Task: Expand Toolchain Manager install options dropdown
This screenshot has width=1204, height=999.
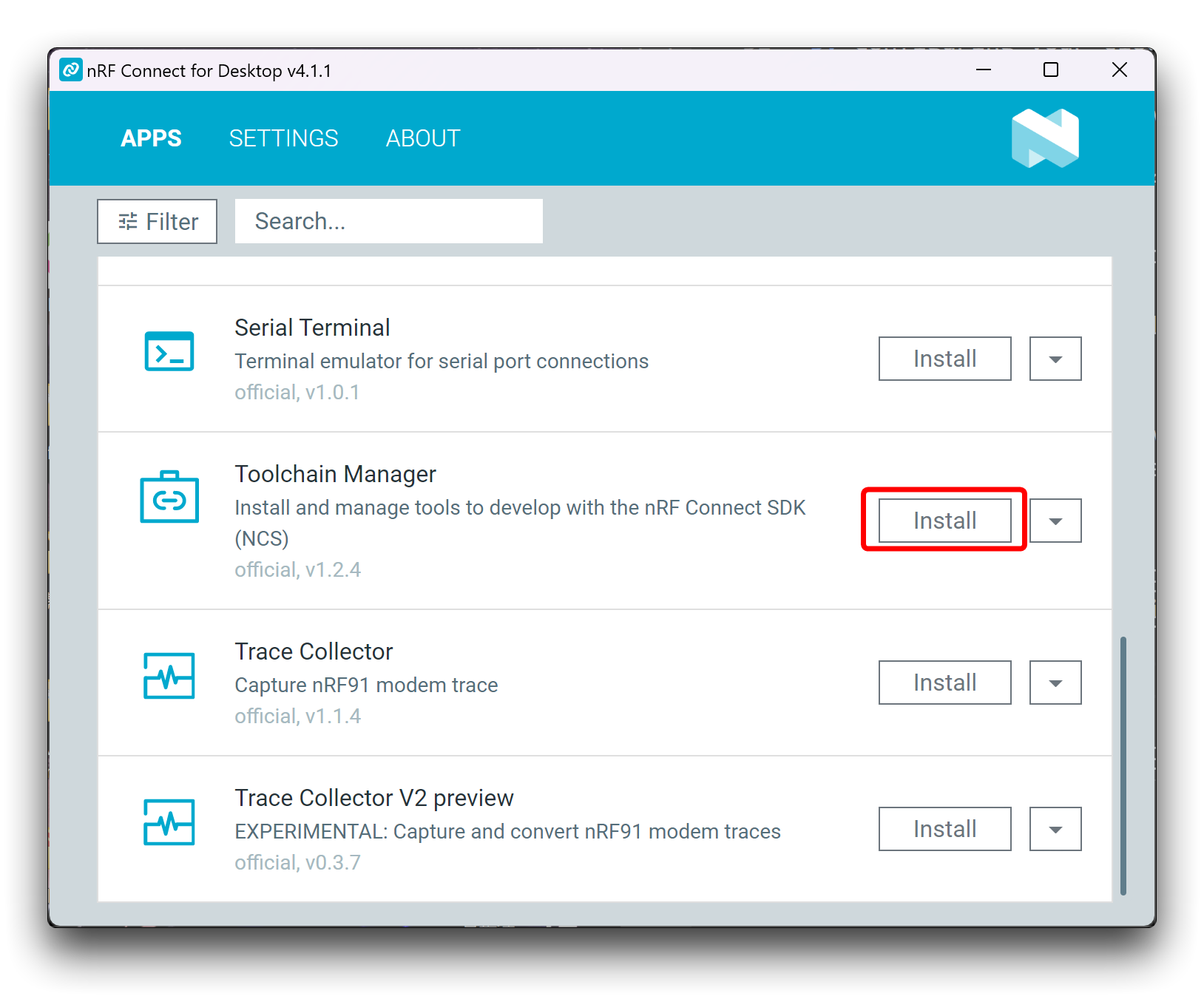Action: coord(1055,521)
